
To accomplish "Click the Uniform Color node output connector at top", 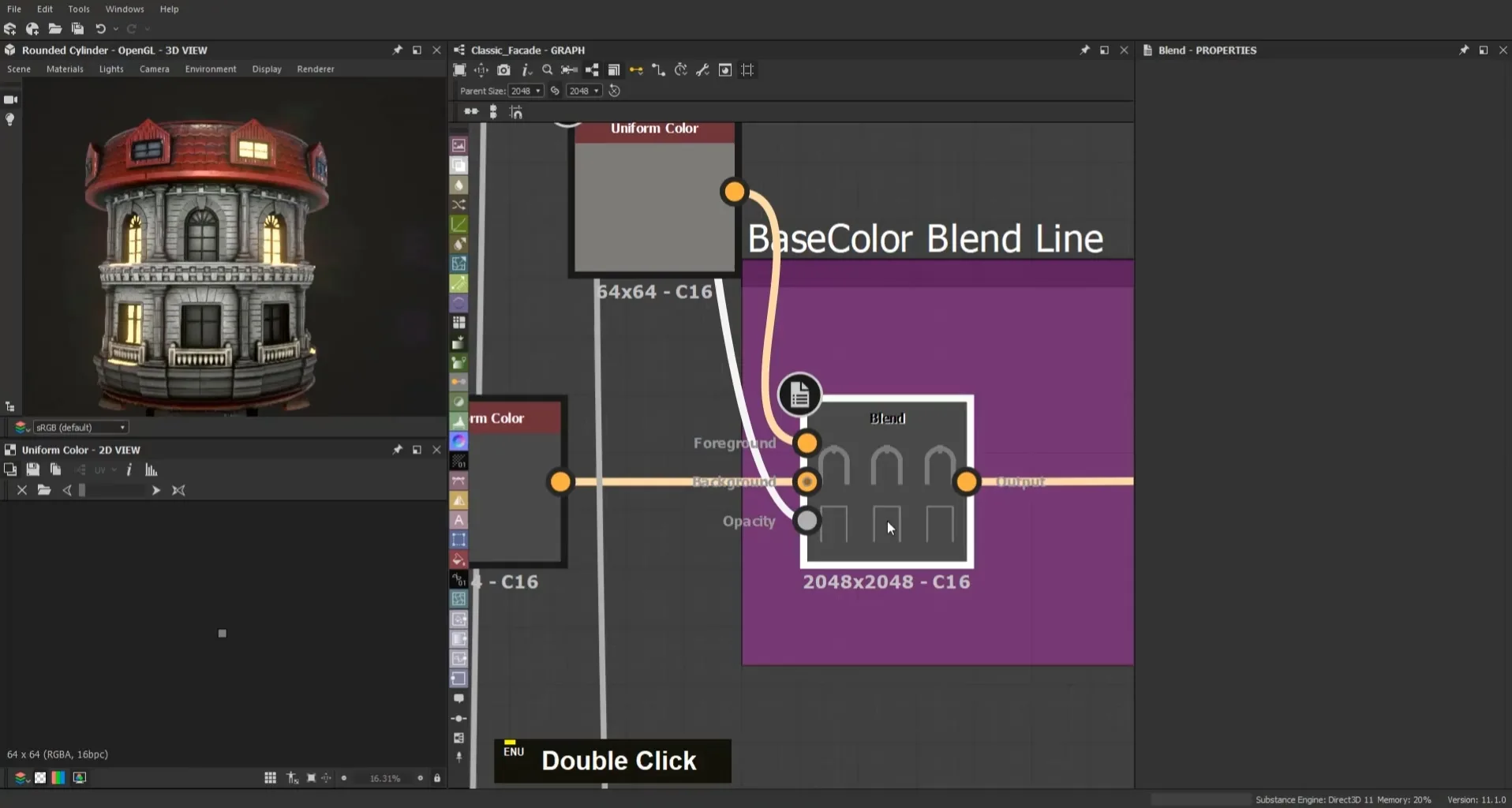I will coord(734,192).
